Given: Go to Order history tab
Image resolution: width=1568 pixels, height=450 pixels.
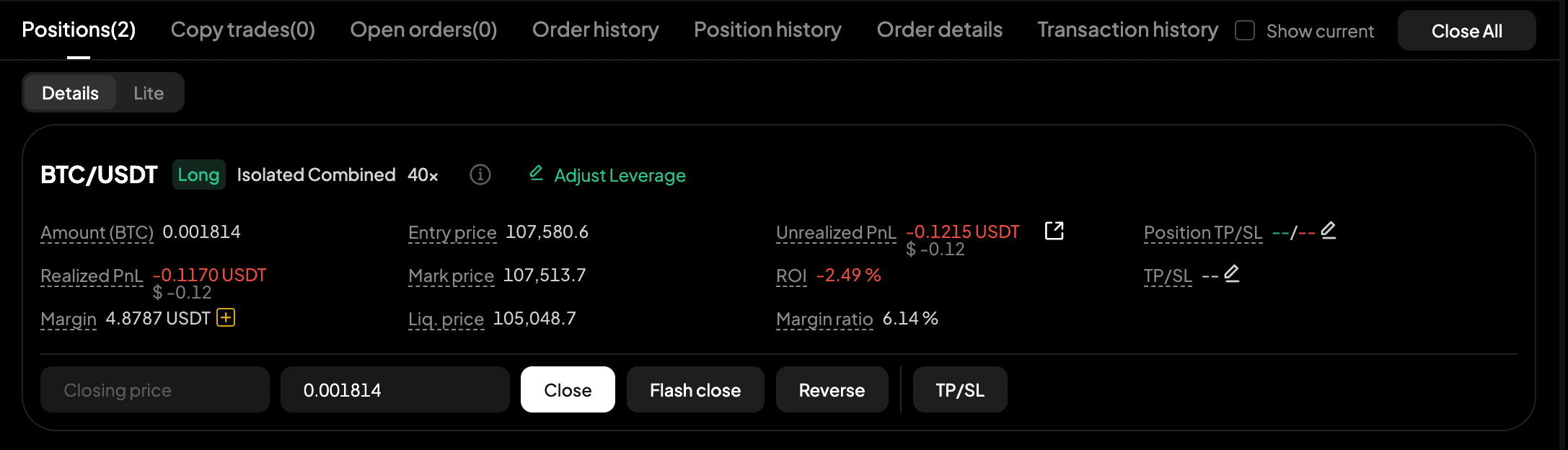Looking at the screenshot, I should coord(595,30).
